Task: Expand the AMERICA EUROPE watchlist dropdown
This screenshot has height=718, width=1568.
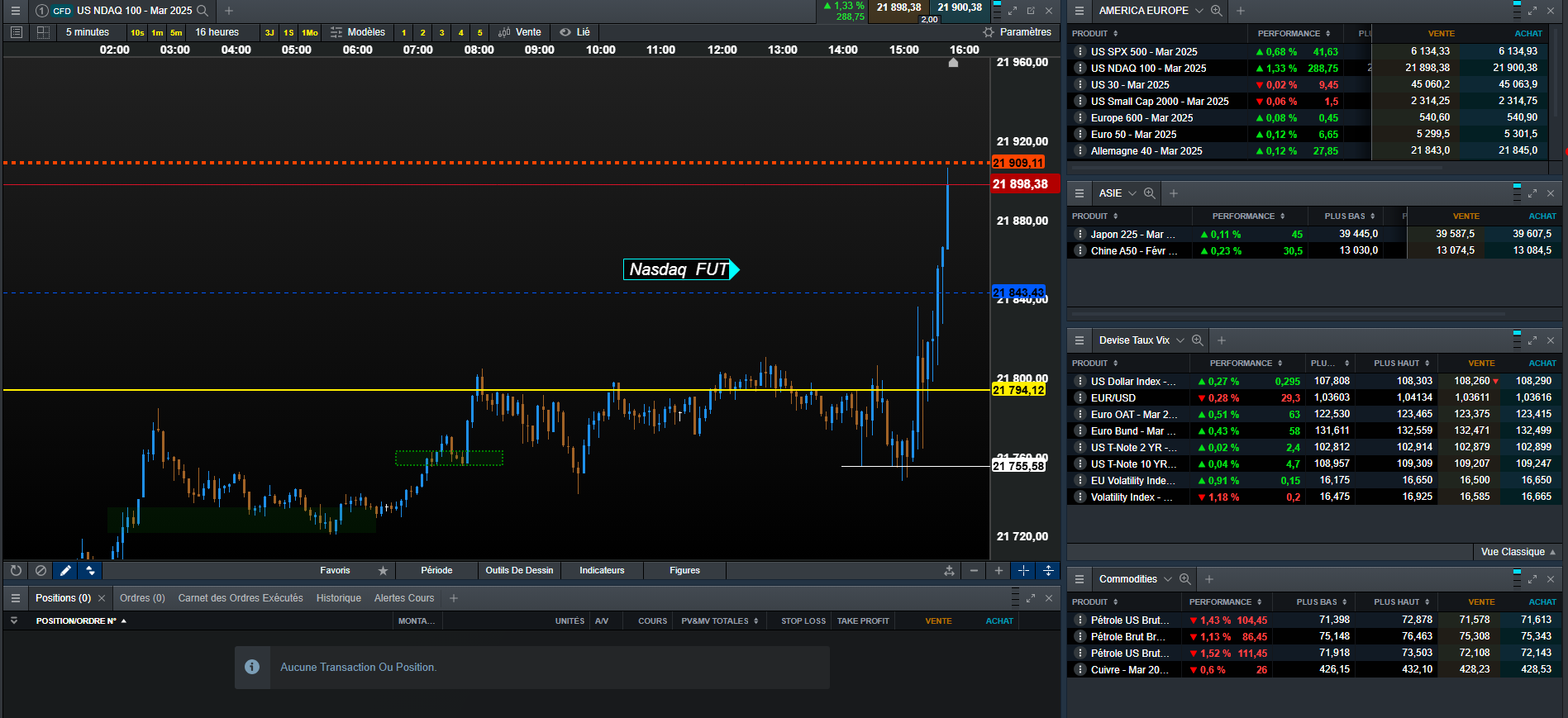Action: click(1199, 11)
